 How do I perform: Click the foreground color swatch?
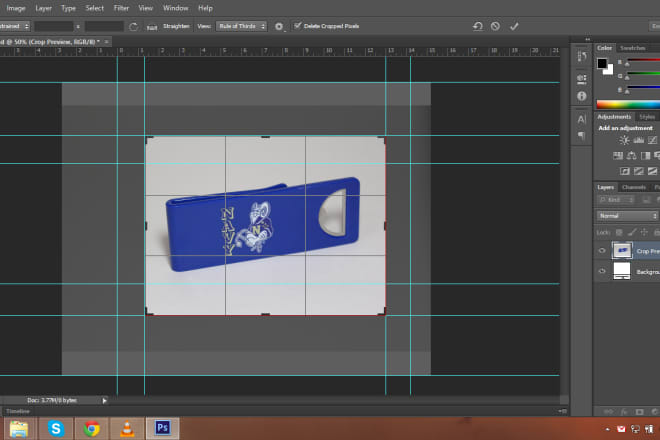click(x=602, y=63)
